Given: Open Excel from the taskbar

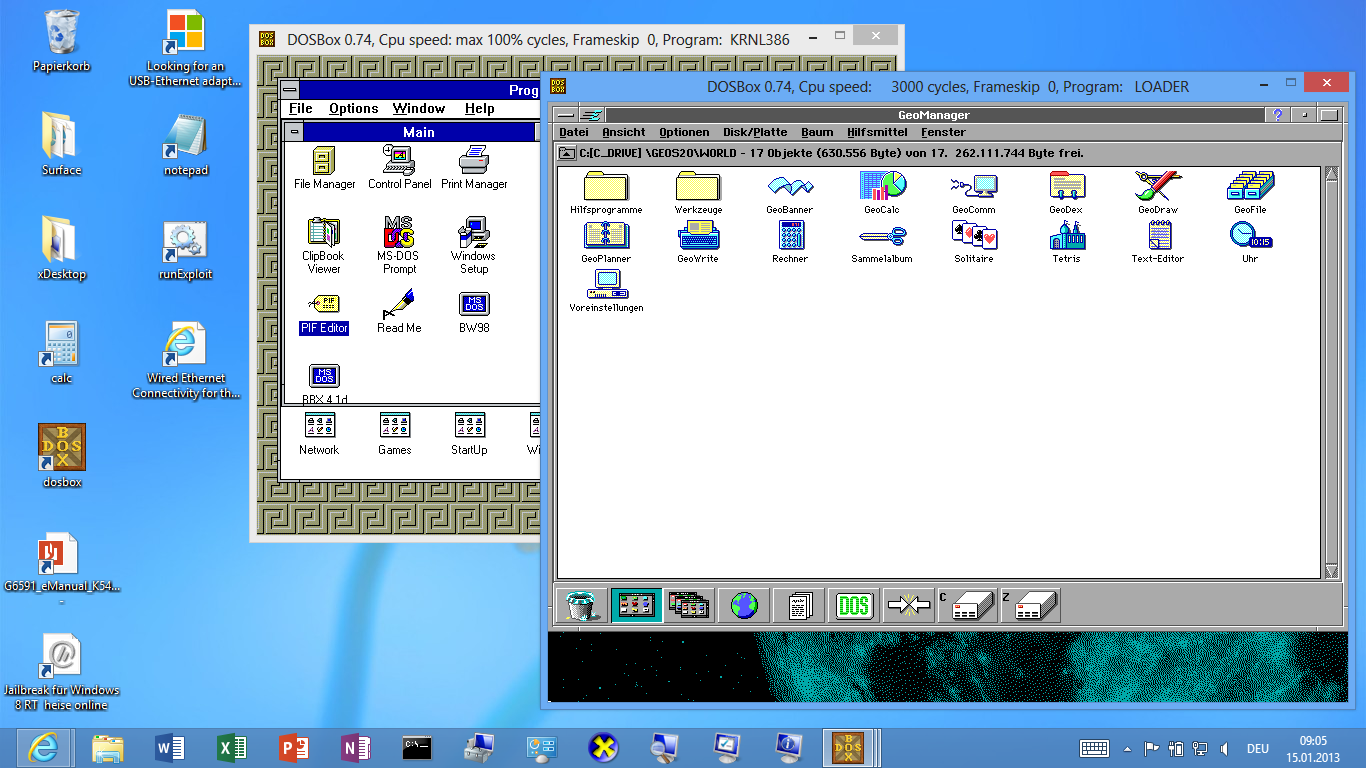Looking at the screenshot, I should [x=232, y=747].
